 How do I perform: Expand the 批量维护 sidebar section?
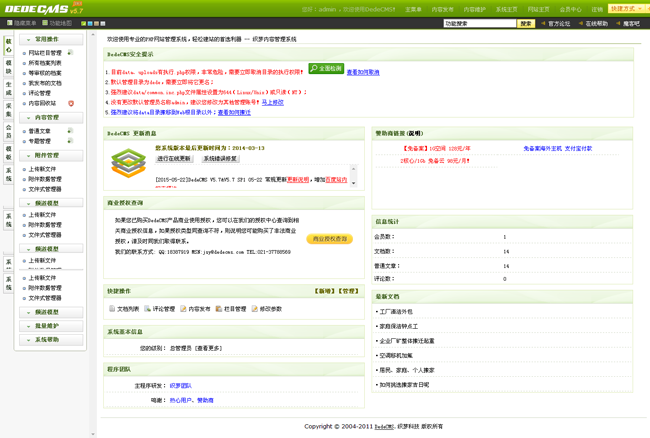[x=50, y=326]
